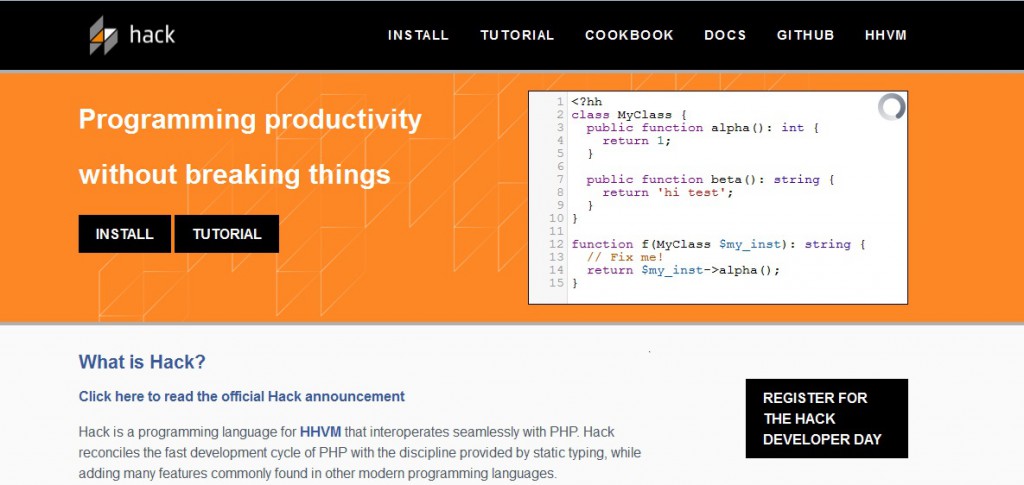Read the official Hack announcement link
1024x485 pixels.
point(242,396)
